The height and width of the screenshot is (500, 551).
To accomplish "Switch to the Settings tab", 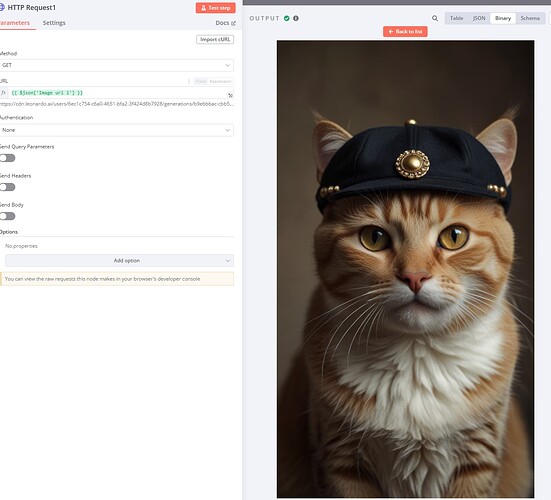I will coord(54,23).
